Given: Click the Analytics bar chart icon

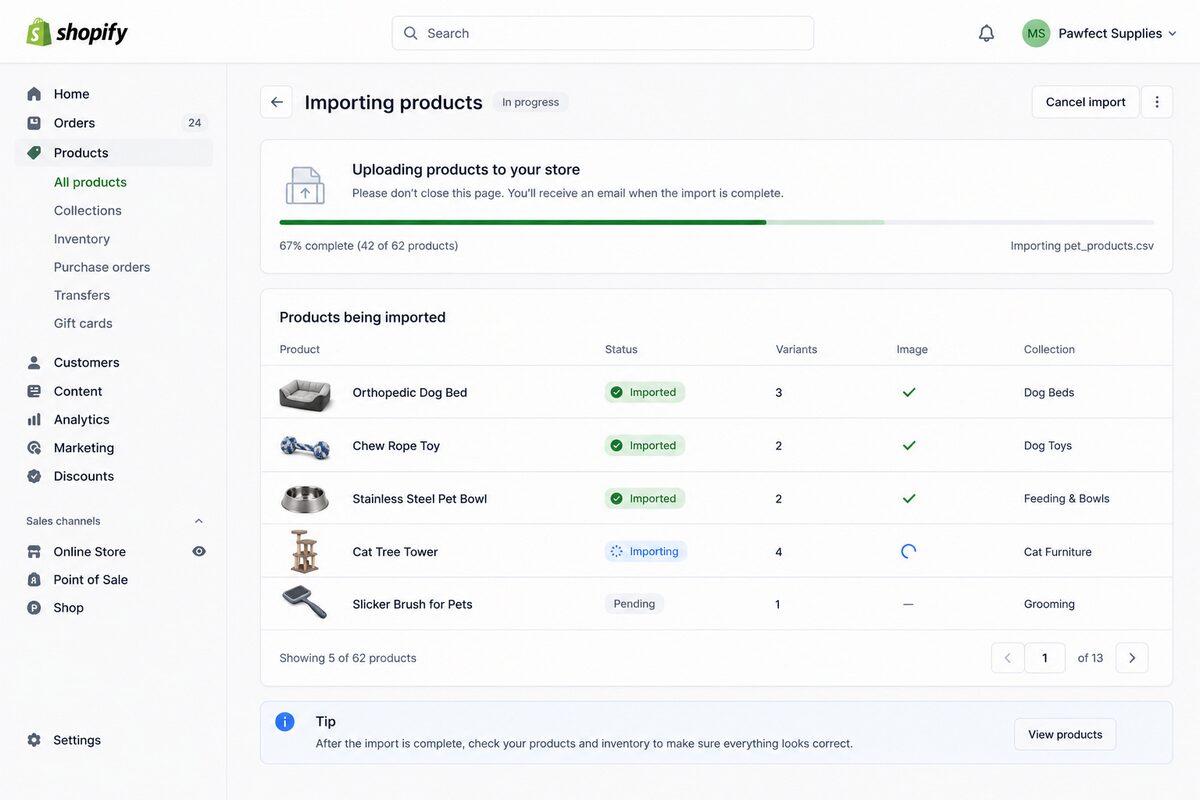Looking at the screenshot, I should tap(34, 420).
